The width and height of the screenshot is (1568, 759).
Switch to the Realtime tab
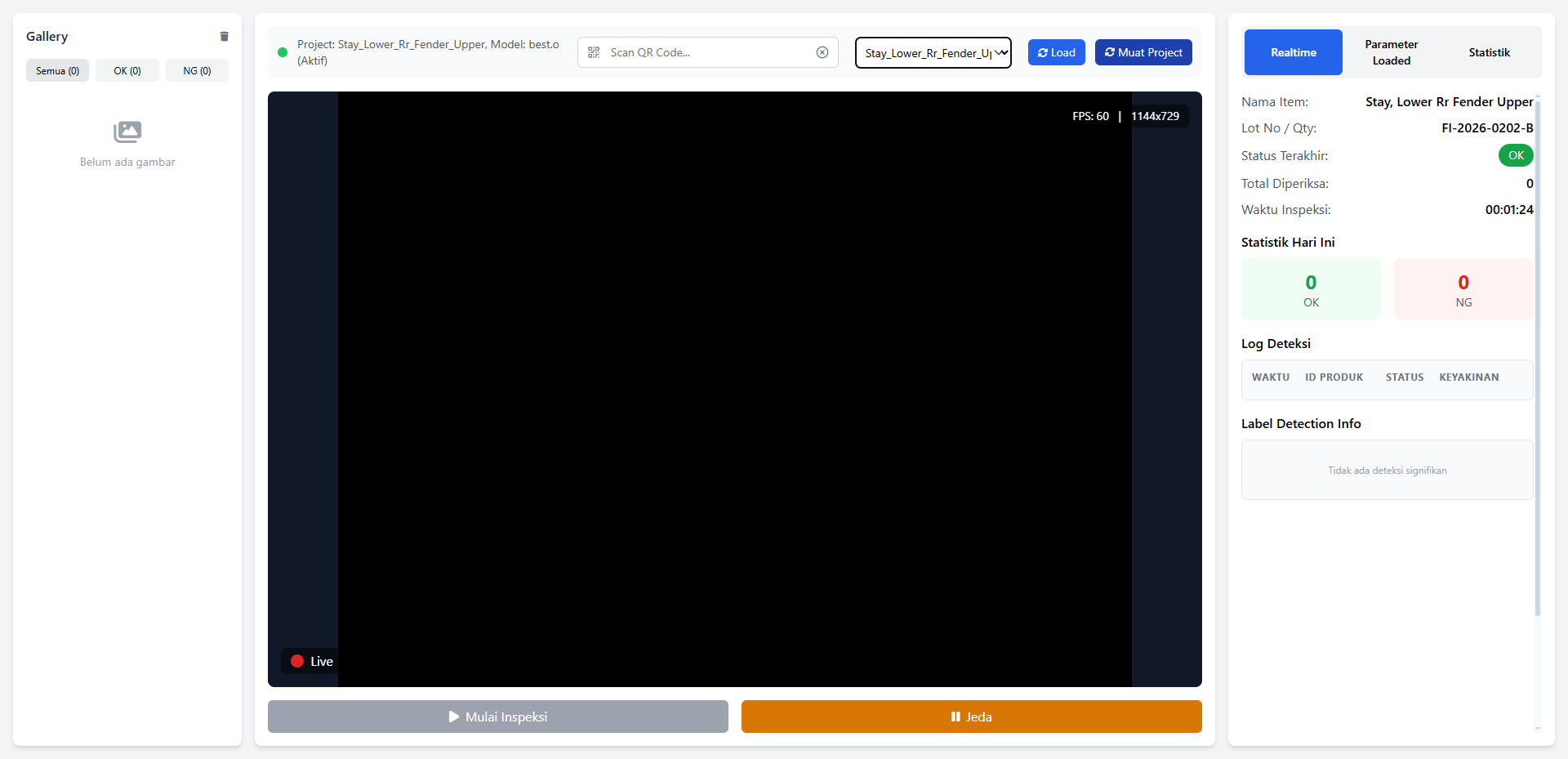click(x=1293, y=52)
